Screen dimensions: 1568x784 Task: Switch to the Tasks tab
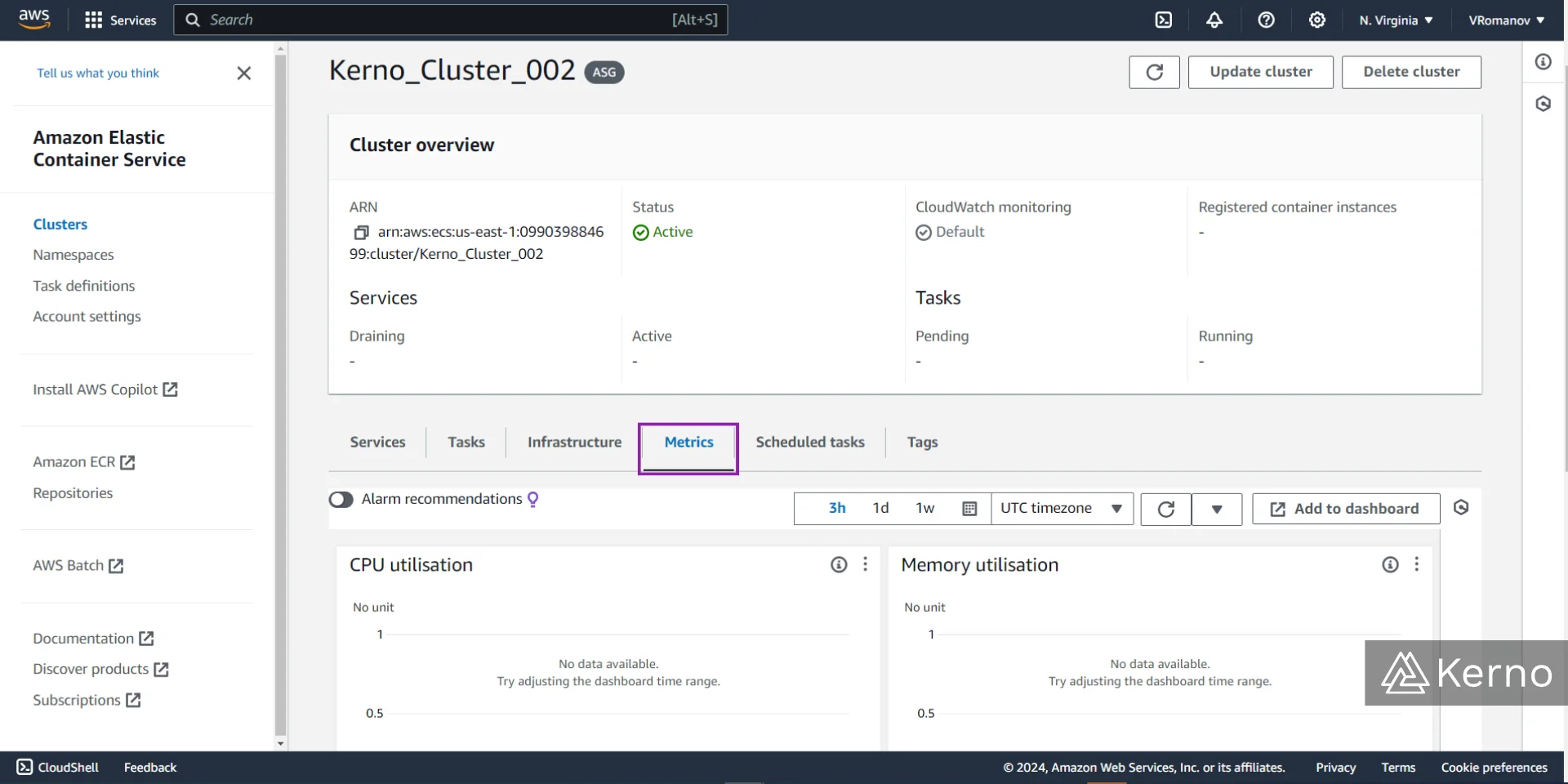pos(466,442)
